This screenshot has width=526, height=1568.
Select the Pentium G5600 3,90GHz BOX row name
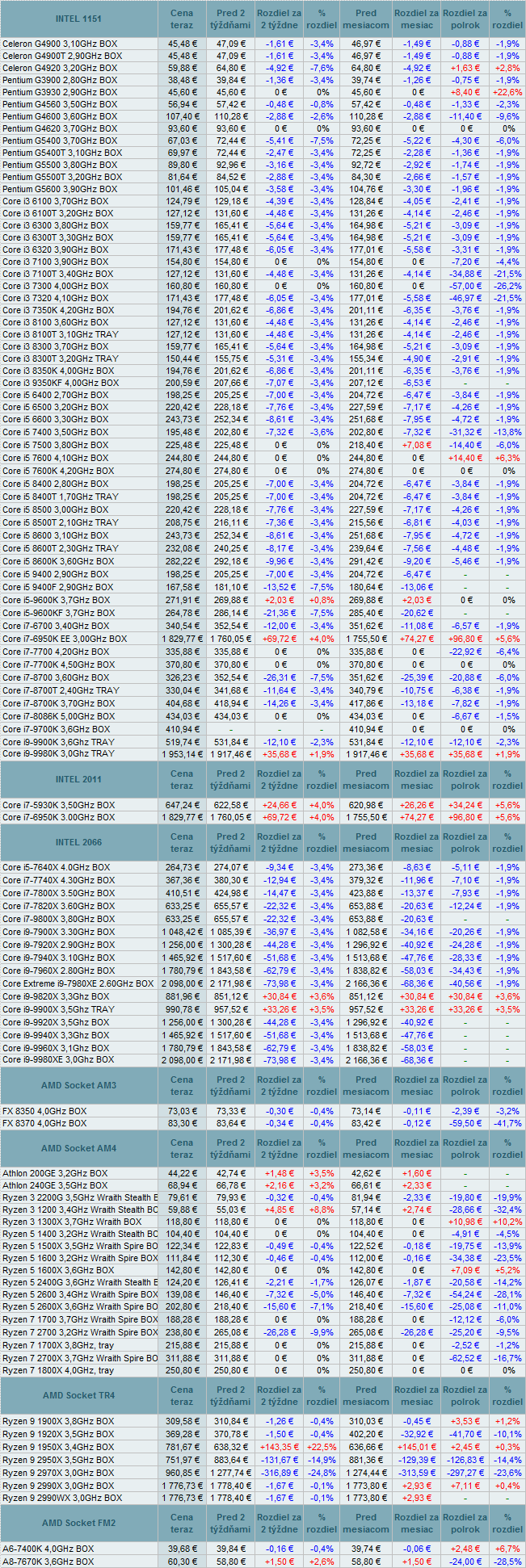click(61, 189)
